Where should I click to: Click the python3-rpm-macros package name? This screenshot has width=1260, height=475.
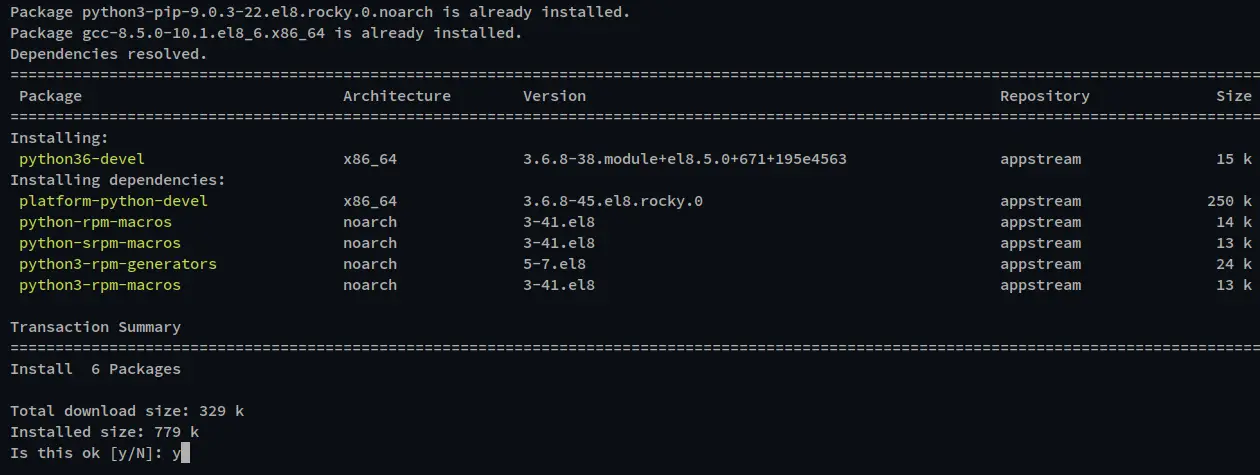pos(100,285)
